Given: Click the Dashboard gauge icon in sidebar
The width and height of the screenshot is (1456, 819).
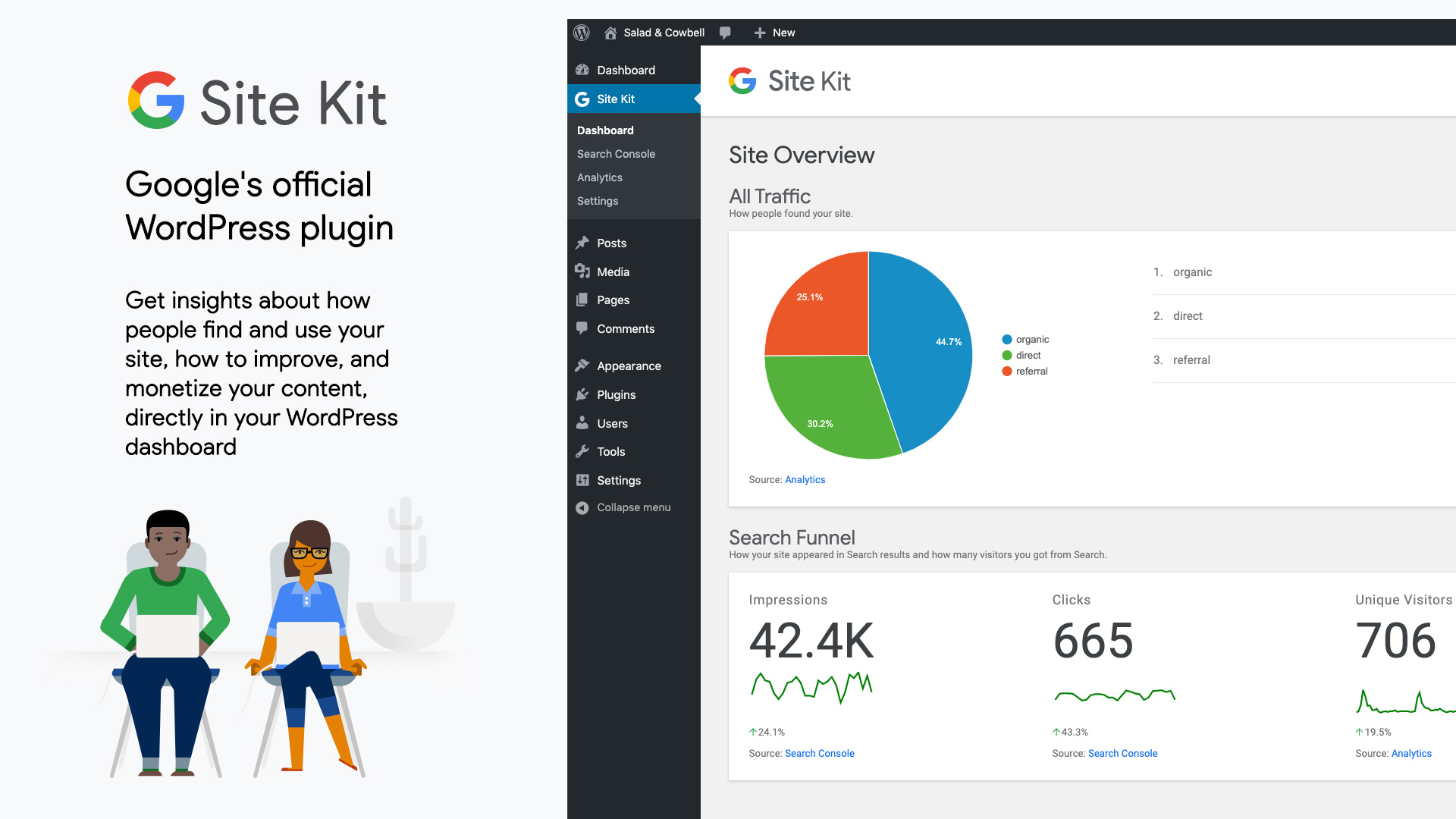Looking at the screenshot, I should click(x=582, y=70).
